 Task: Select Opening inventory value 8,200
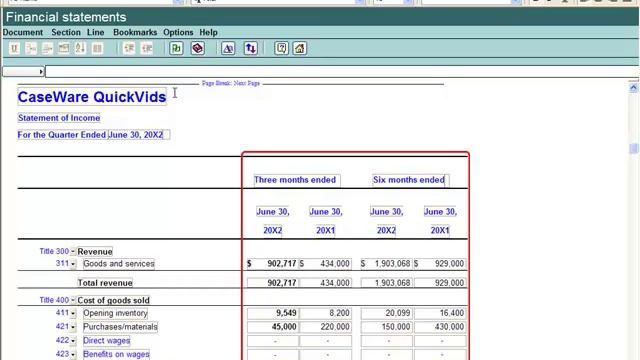(x=325, y=313)
